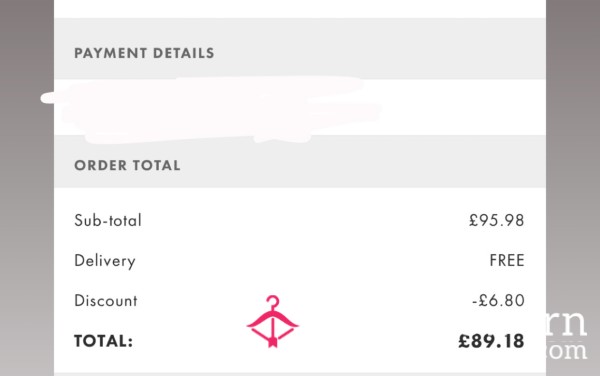Image resolution: width=600 pixels, height=376 pixels.
Task: Click the pink hanger bow logo
Action: tap(272, 321)
